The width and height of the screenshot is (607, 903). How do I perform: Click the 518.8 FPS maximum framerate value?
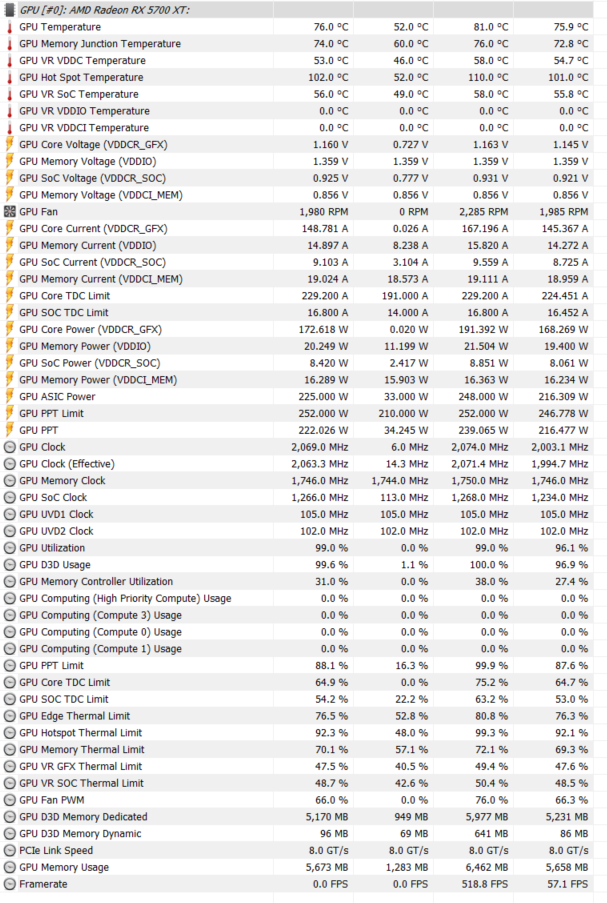[484, 884]
